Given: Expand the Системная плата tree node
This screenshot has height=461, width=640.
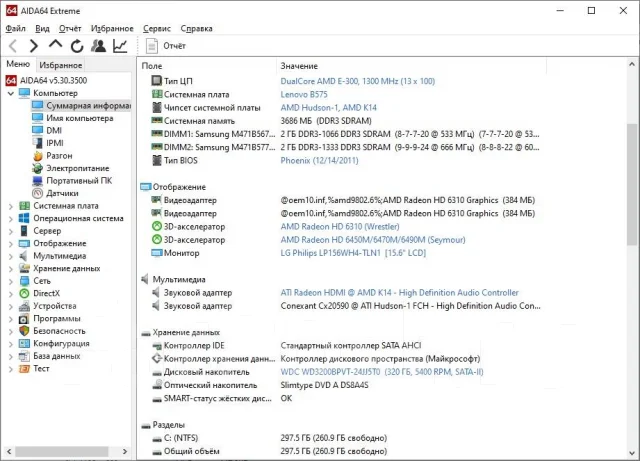Looking at the screenshot, I should pos(11,207).
